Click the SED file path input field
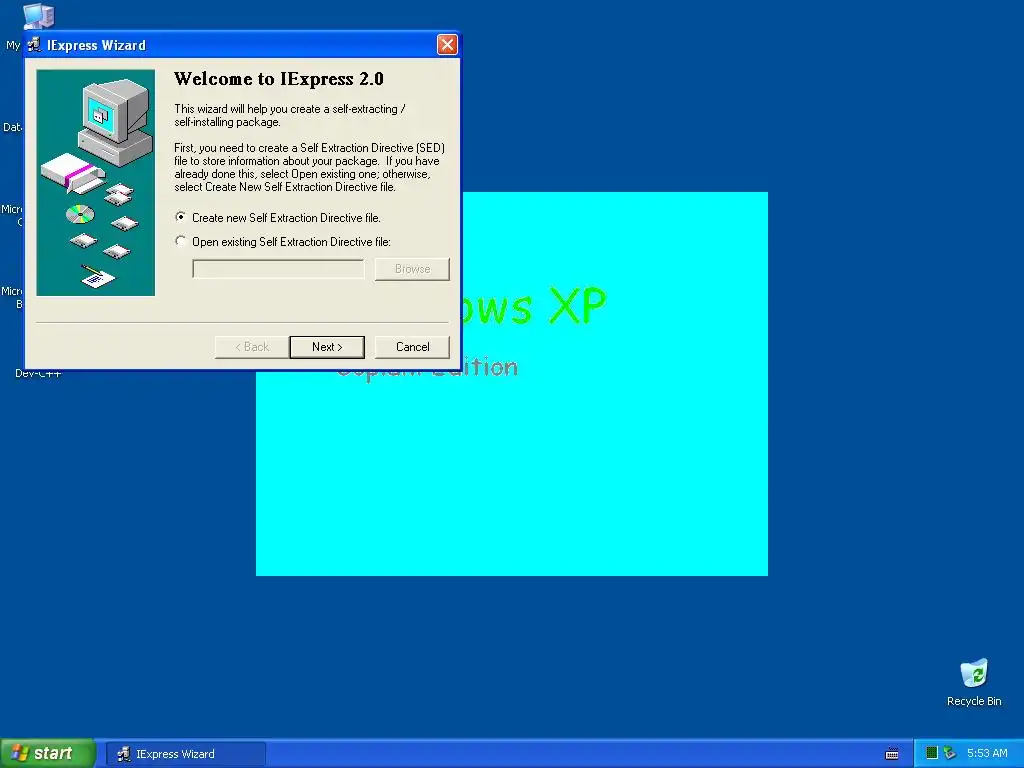Image resolution: width=1024 pixels, height=768 pixels. (x=278, y=269)
